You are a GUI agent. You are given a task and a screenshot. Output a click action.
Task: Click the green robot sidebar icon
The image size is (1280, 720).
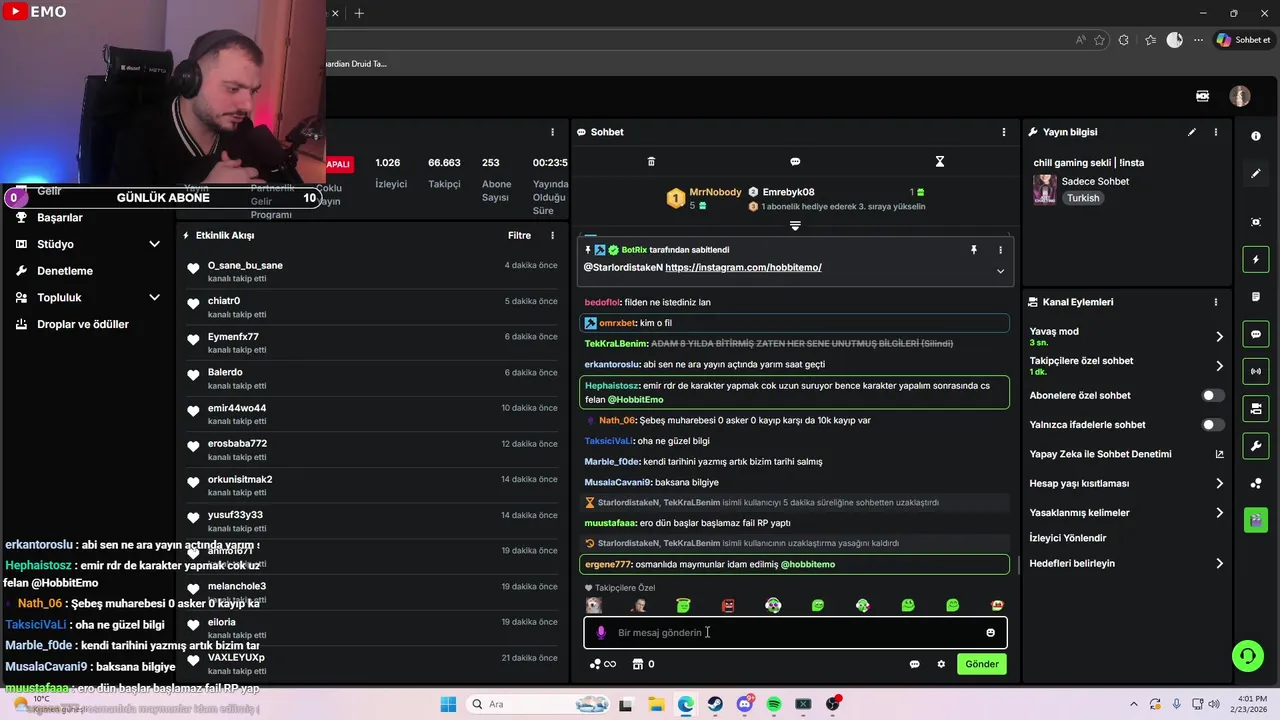point(1256,520)
